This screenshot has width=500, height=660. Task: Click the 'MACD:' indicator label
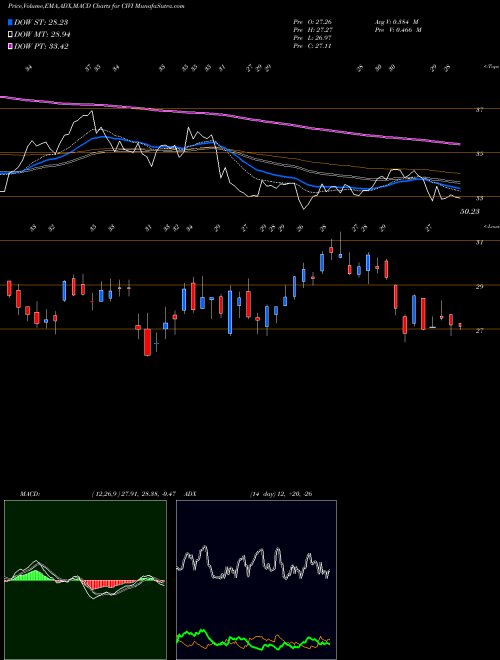(30, 494)
